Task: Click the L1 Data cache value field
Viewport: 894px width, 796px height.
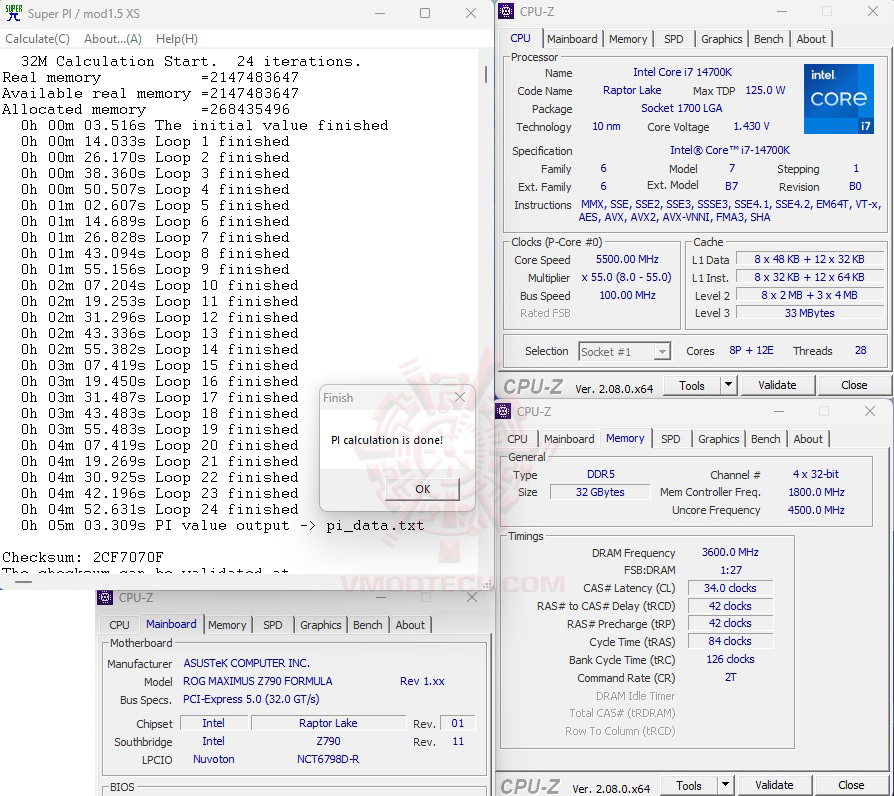Action: coord(809,259)
